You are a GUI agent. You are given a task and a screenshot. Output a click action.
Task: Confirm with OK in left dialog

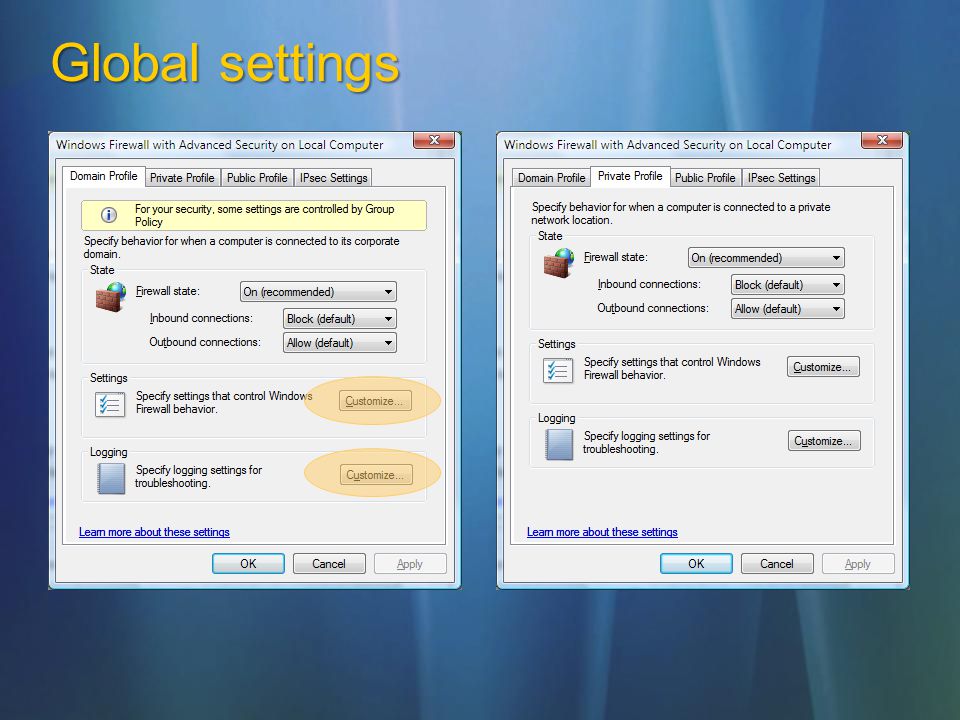tap(249, 564)
